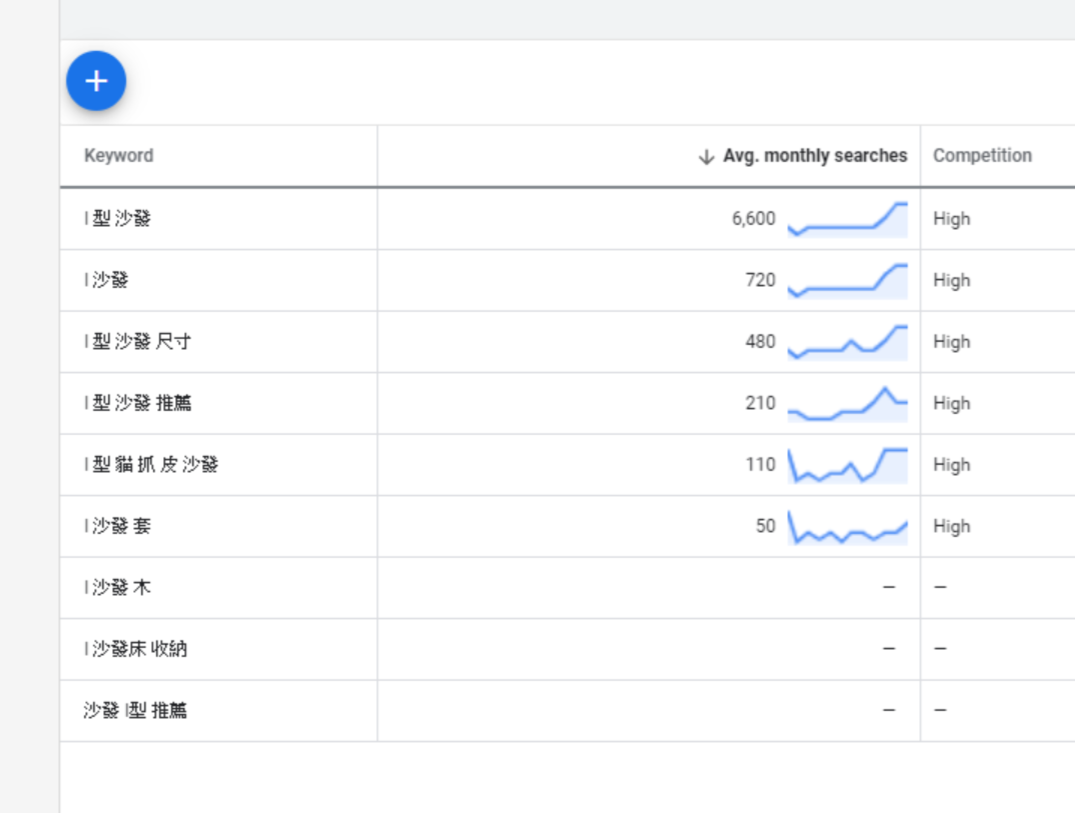Click trend sparkline beside 110 searches
This screenshot has height=813, width=1075.
point(847,465)
